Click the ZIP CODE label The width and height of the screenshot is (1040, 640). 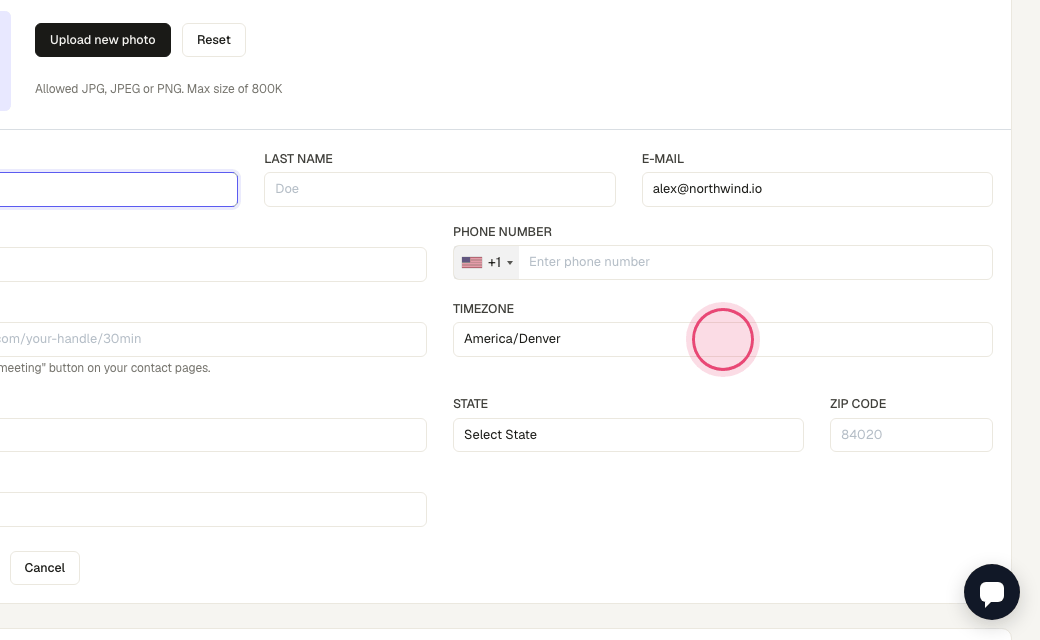pos(858,404)
